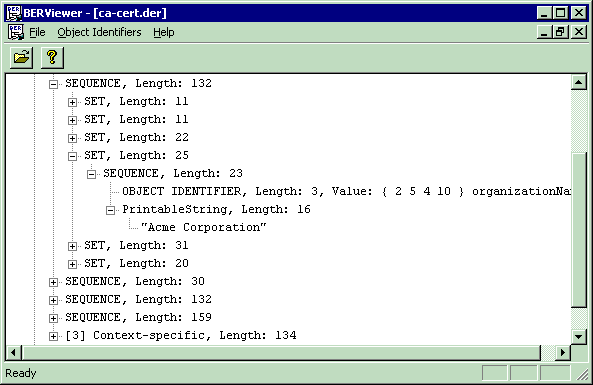Click the BERViewer application icon in title bar

[14, 13]
